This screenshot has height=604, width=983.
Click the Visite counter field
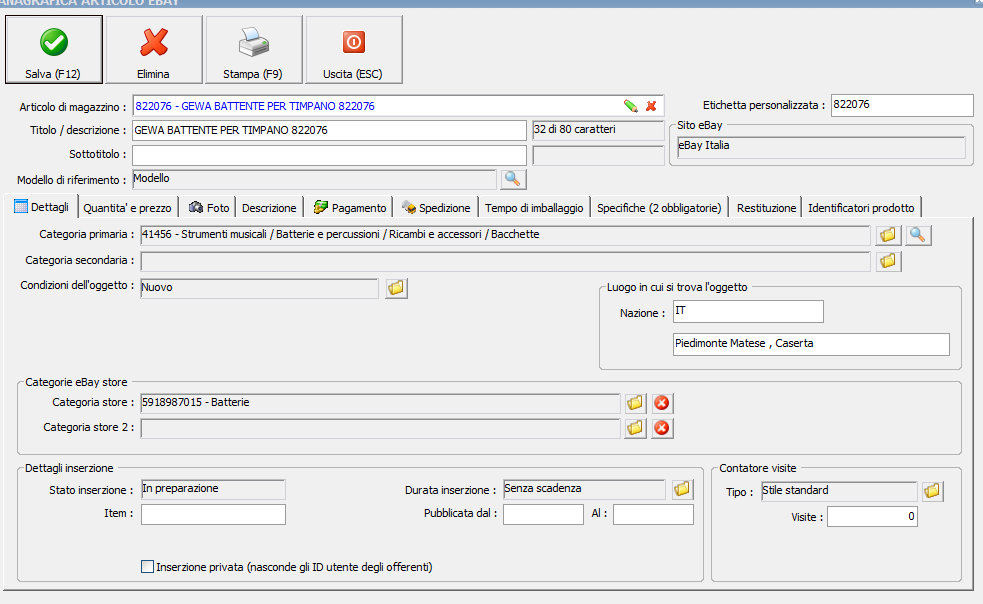tap(872, 517)
